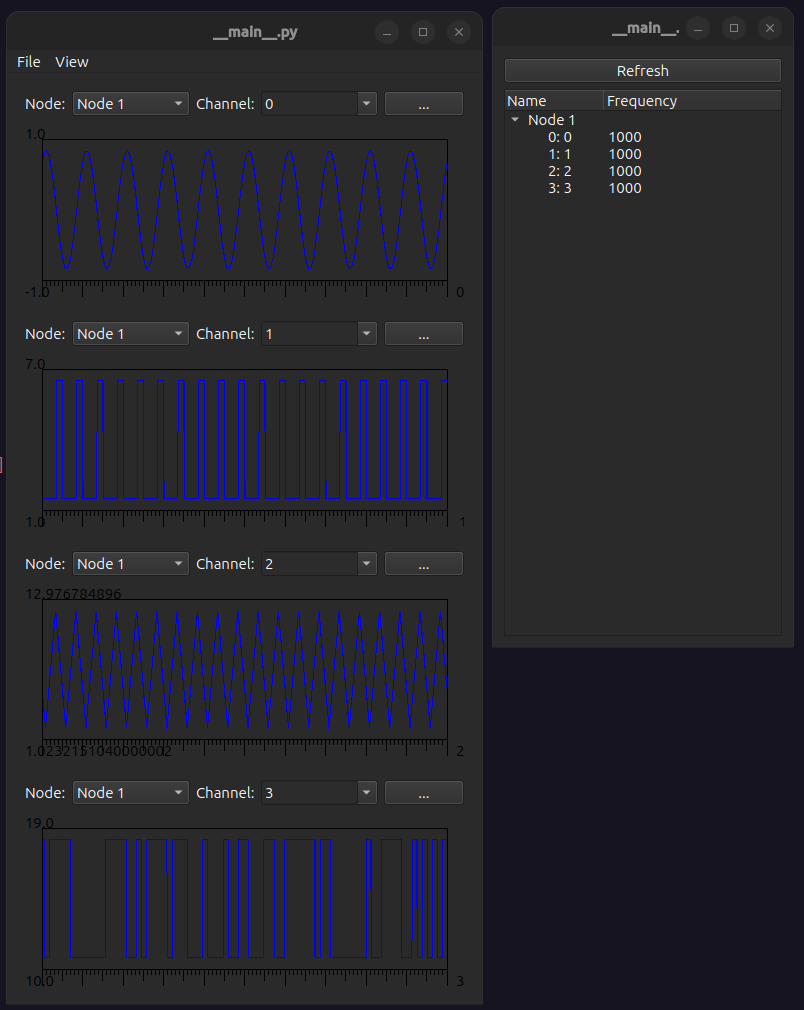
Task: Click the Refresh button
Action: (x=642, y=71)
